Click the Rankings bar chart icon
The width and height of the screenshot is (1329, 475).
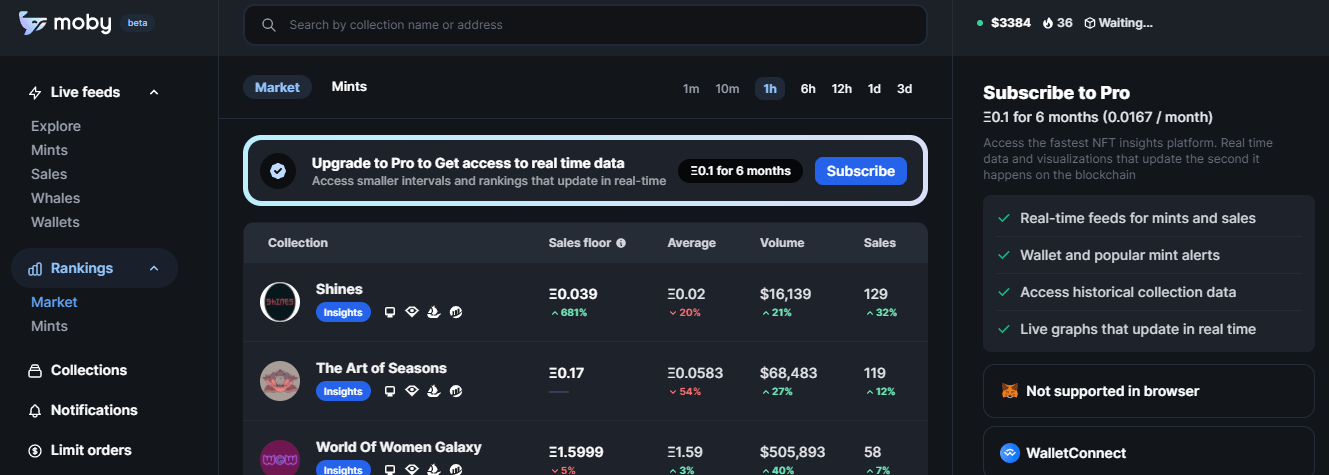coord(35,269)
